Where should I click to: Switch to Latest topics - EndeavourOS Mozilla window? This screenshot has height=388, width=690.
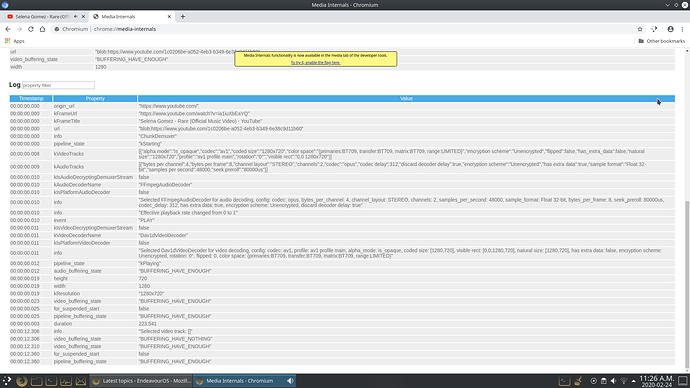click(141, 381)
